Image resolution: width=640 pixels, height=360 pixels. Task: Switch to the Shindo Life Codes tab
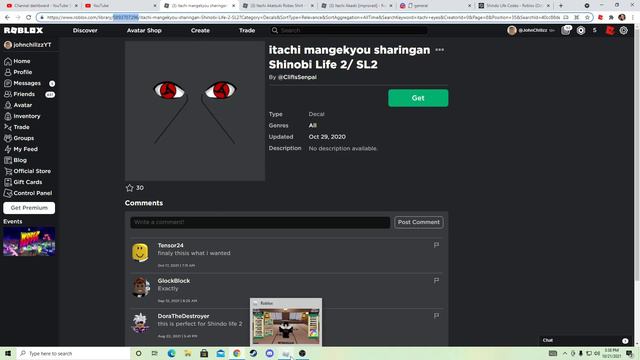[514, 6]
